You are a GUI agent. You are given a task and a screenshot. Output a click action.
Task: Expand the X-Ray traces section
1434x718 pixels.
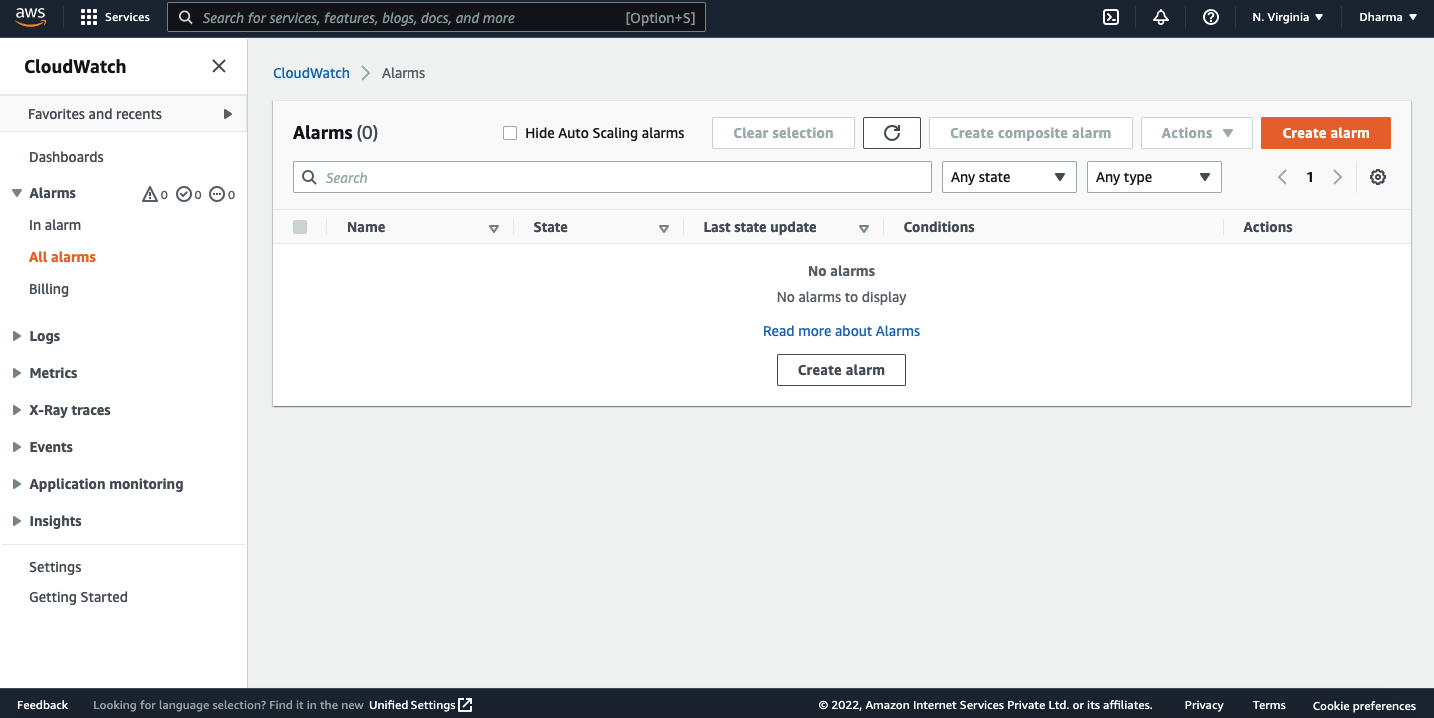tap(17, 410)
